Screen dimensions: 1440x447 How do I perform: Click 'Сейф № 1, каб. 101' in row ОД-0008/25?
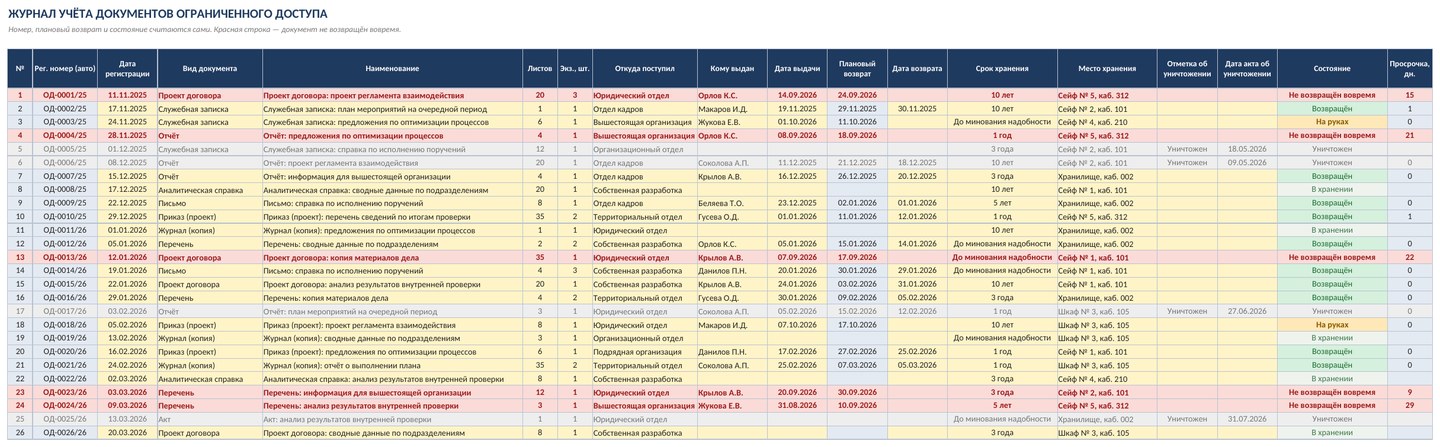click(x=1107, y=189)
